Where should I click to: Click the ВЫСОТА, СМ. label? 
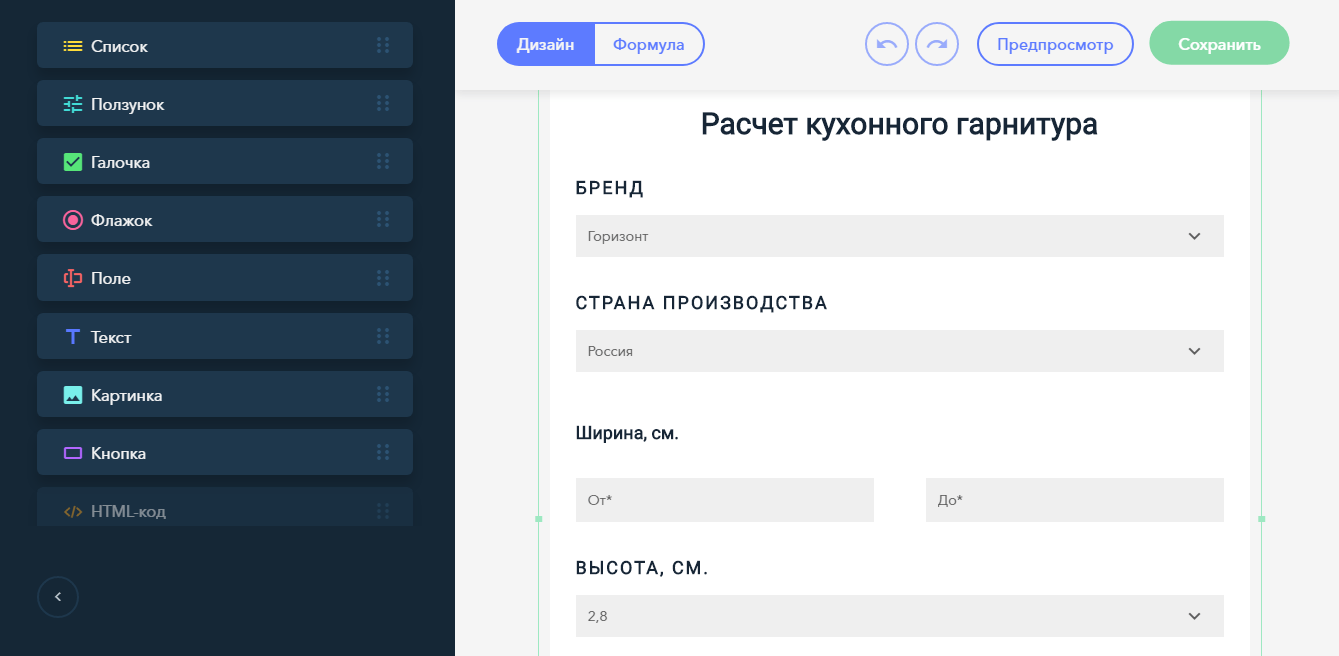(x=642, y=569)
